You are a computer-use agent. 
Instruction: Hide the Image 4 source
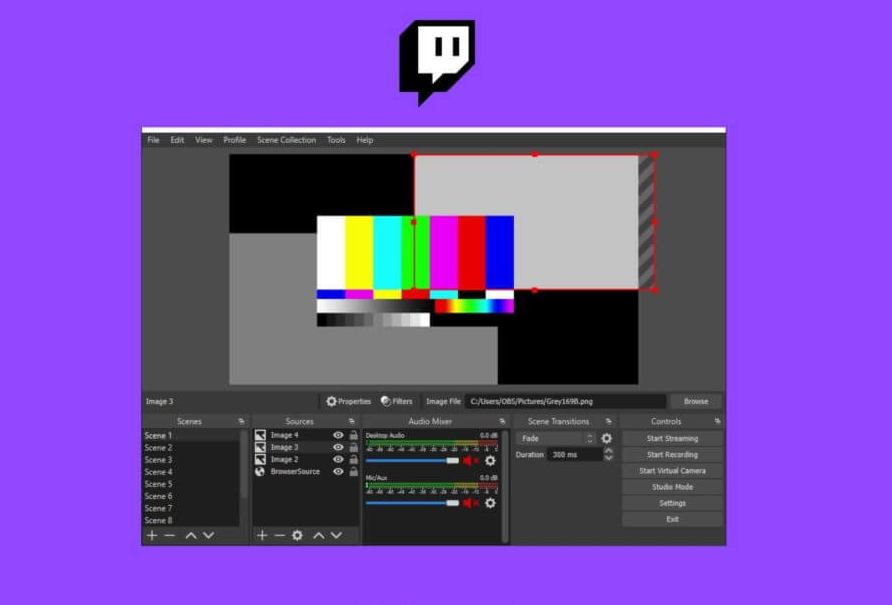pyautogui.click(x=338, y=435)
